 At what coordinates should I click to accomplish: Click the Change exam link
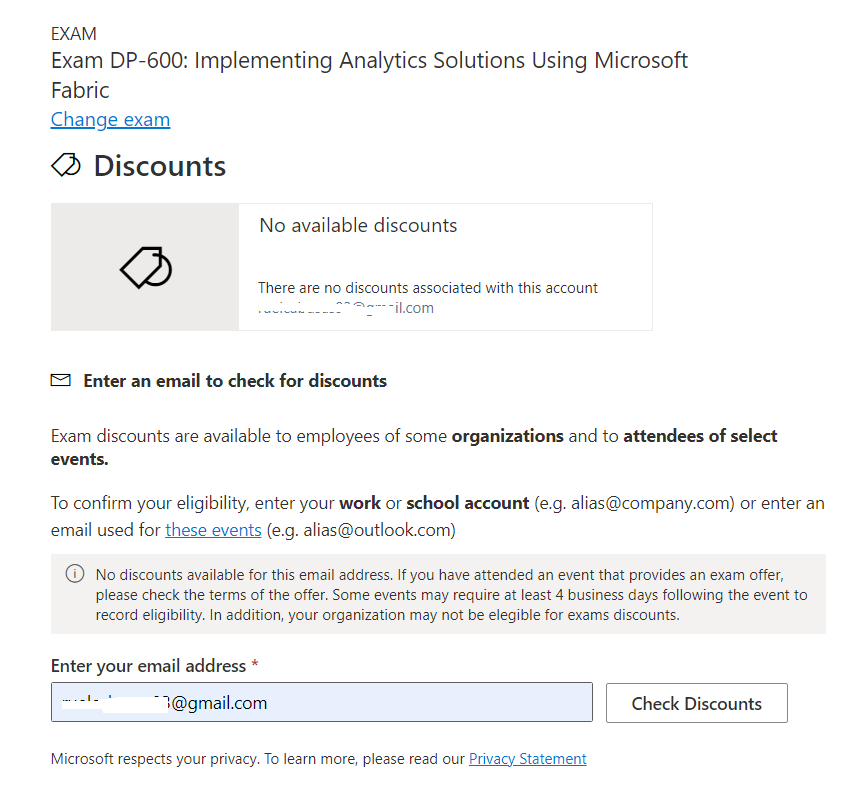pyautogui.click(x=110, y=120)
